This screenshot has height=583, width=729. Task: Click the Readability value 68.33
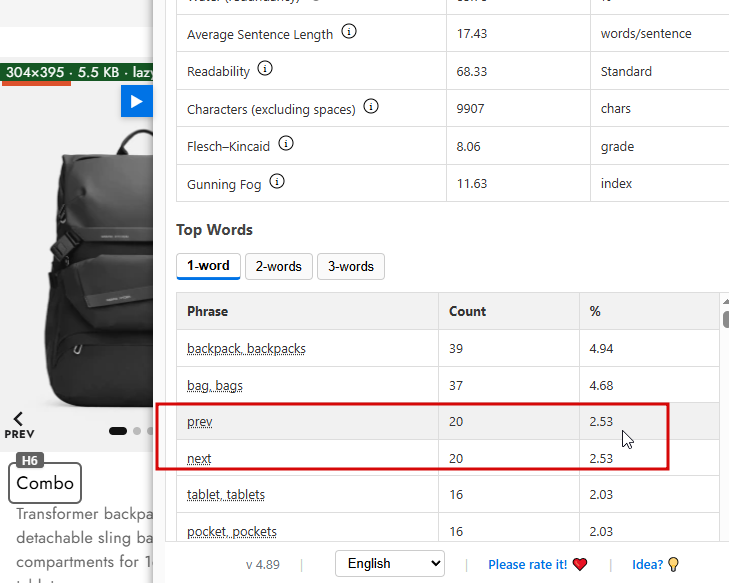tap(471, 72)
